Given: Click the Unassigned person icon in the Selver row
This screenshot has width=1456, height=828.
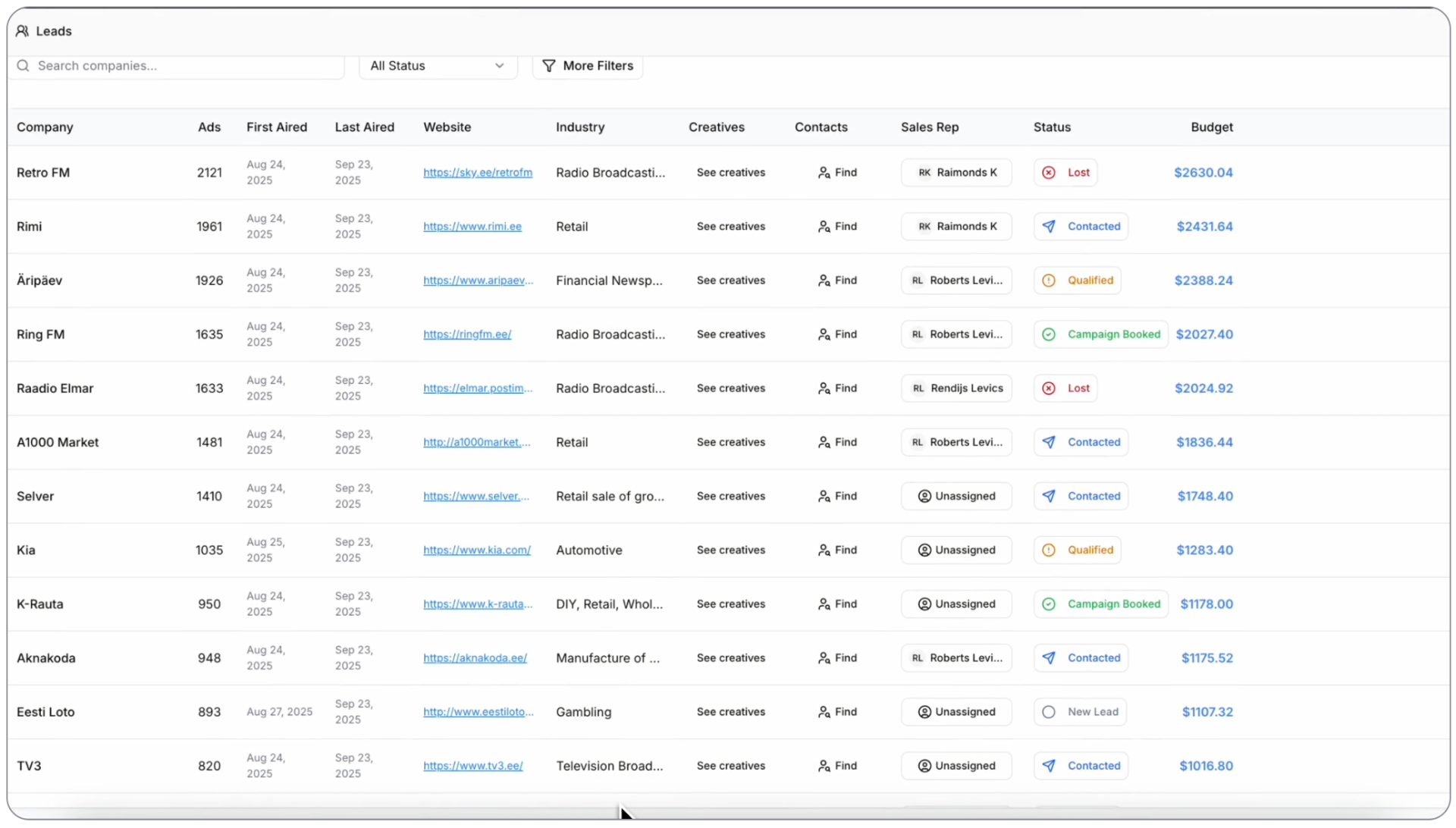Looking at the screenshot, I should tap(924, 497).
